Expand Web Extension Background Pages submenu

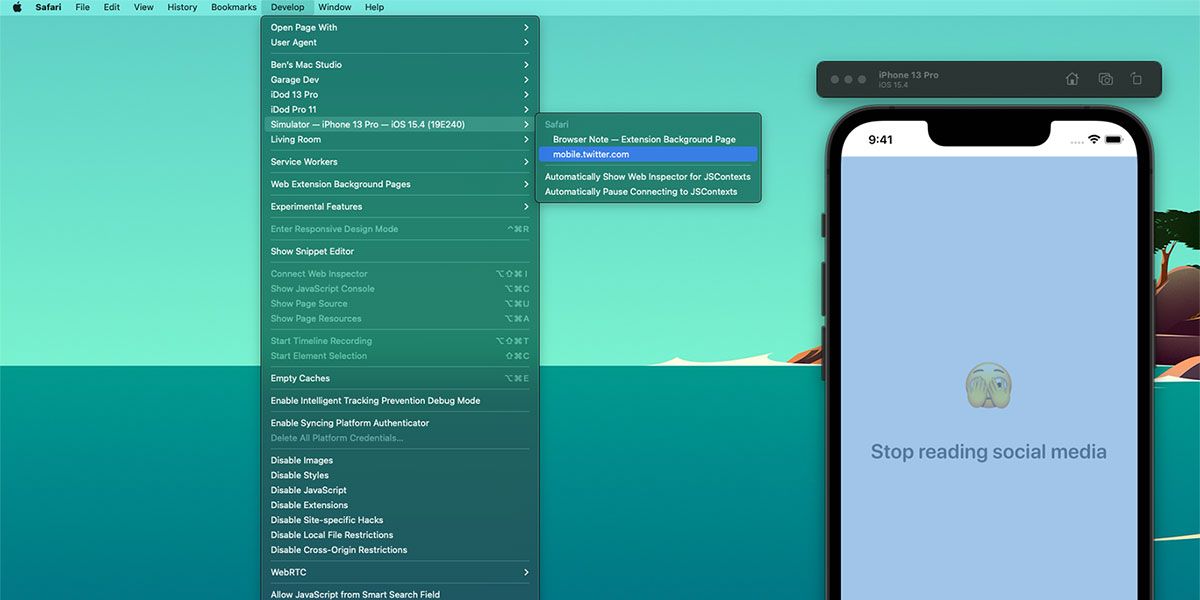400,184
